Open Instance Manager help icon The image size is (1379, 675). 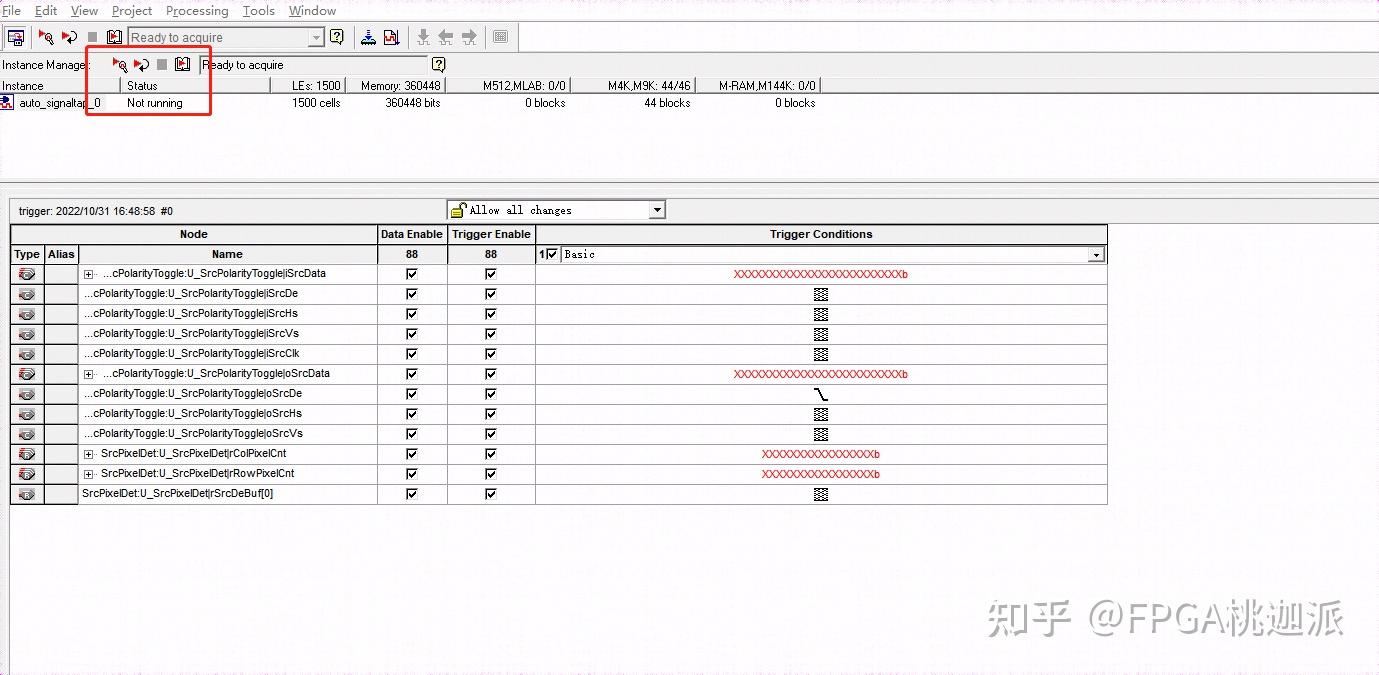[x=438, y=64]
